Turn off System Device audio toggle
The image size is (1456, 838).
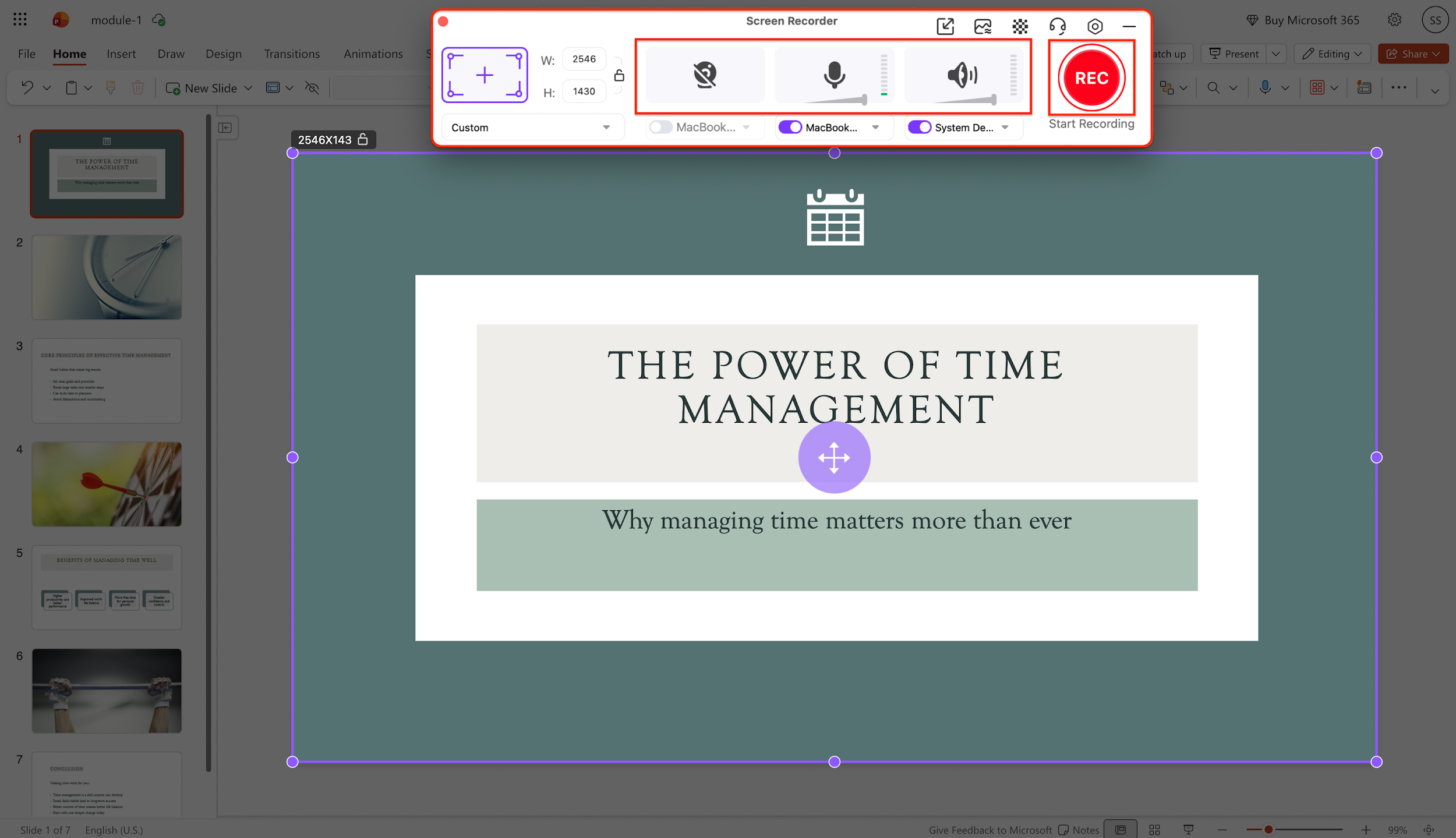click(x=920, y=127)
